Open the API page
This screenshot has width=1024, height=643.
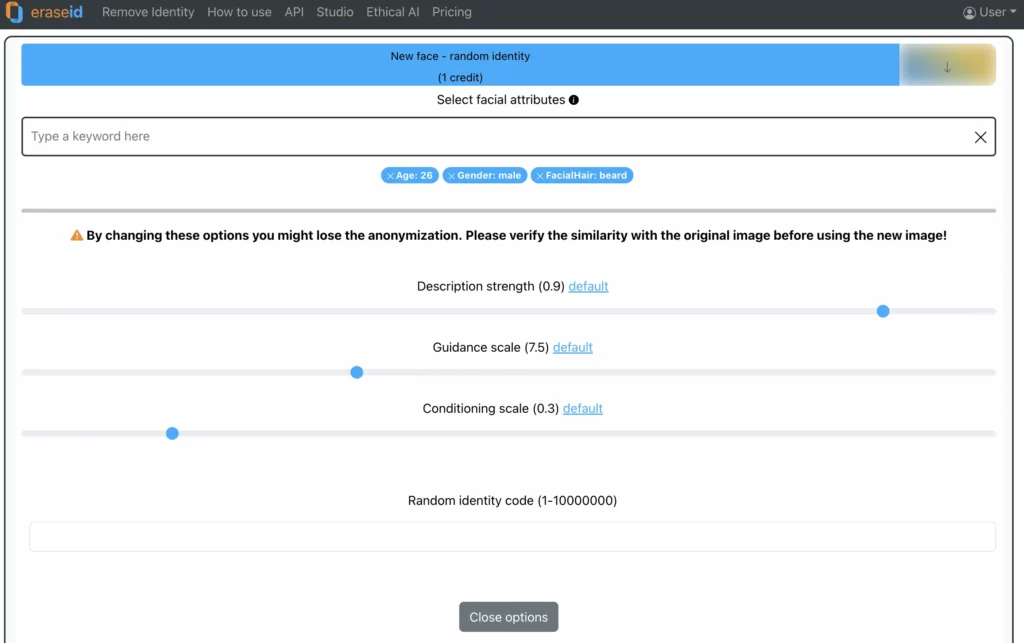[x=294, y=13]
